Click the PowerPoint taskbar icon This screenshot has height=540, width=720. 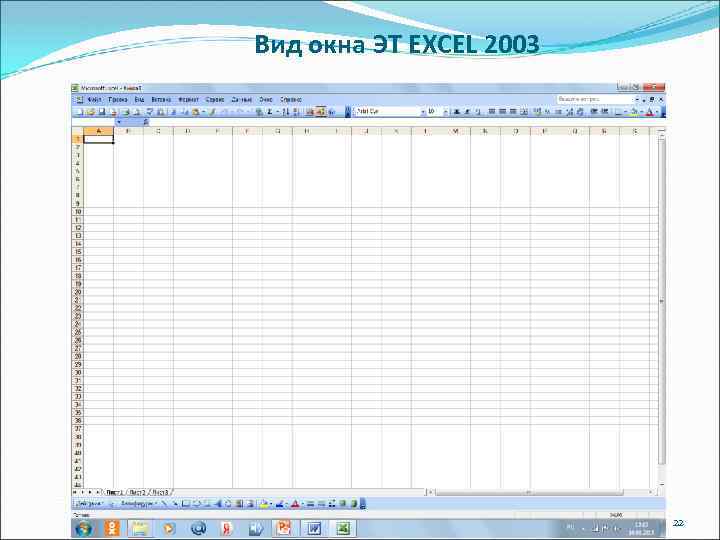click(x=284, y=529)
